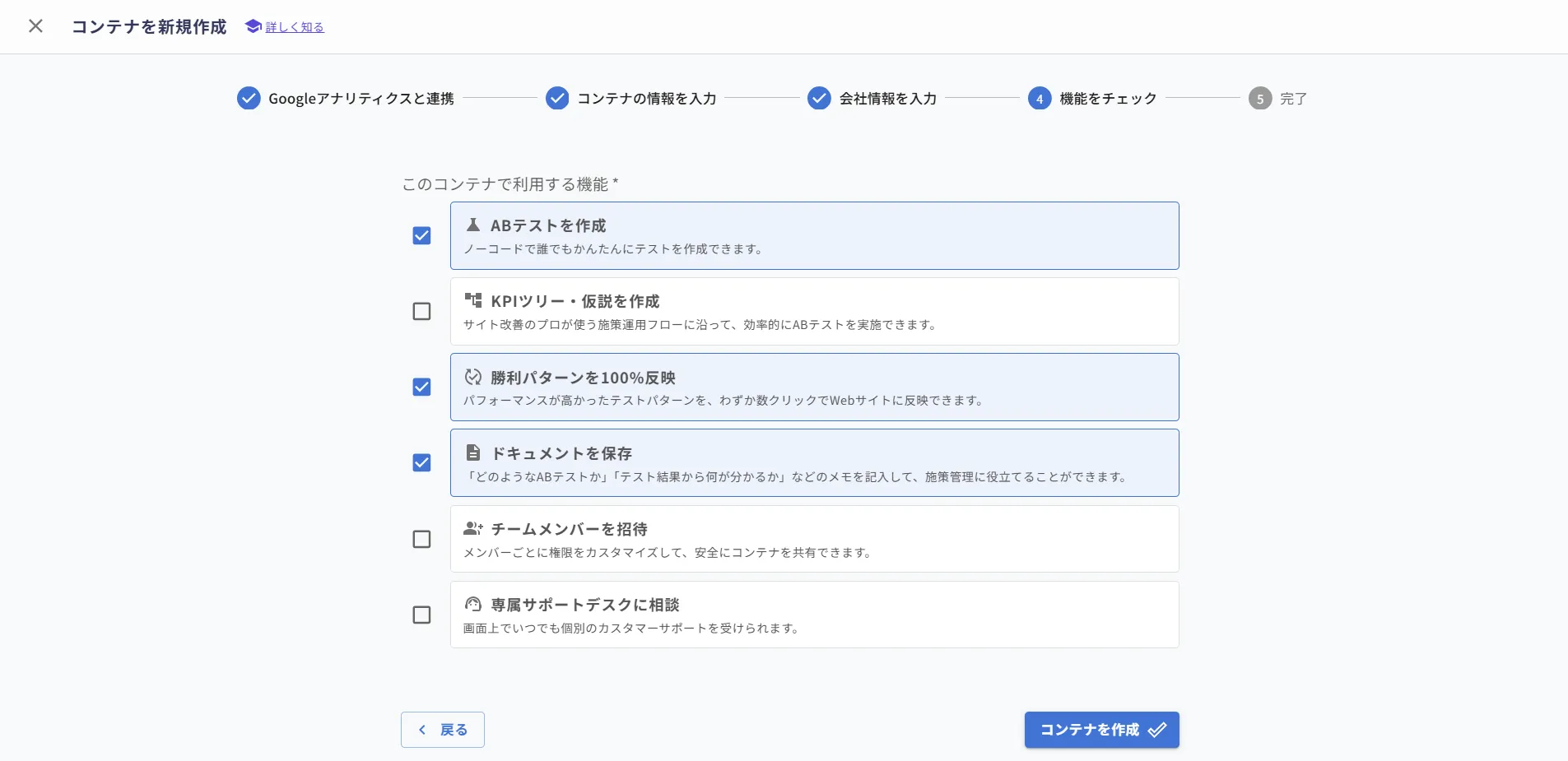Screen dimensions: 1568x761
Task: Click the document icon on ドキュメントを保存 card
Action: point(473,452)
